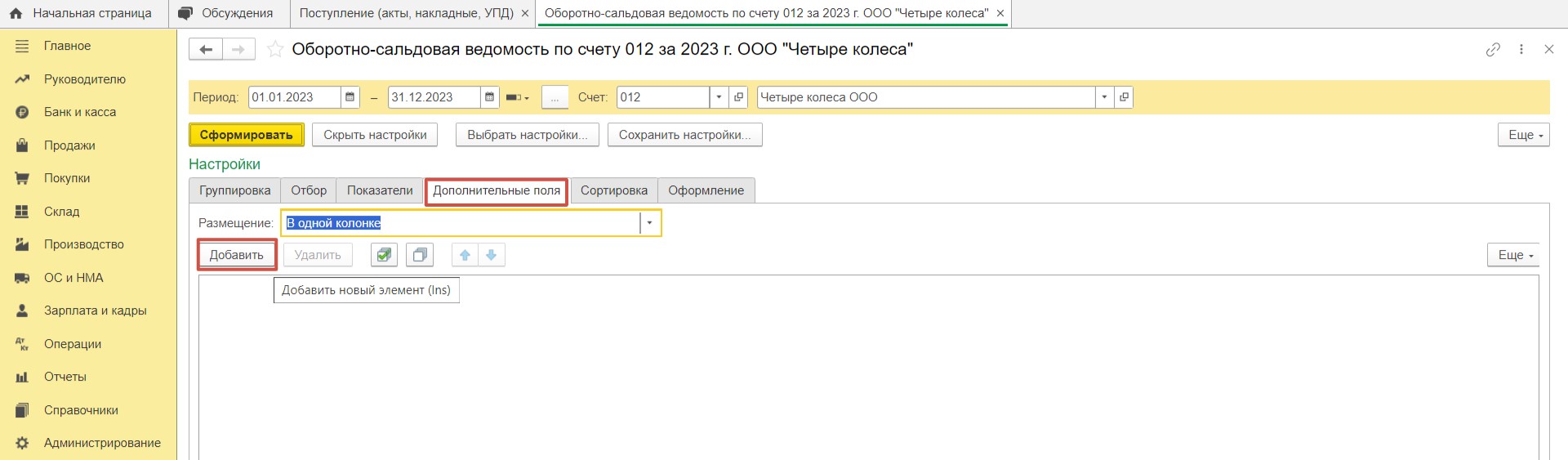1568x460 pixels.
Task: Check all items icon in settings toolbar
Action: point(384,255)
